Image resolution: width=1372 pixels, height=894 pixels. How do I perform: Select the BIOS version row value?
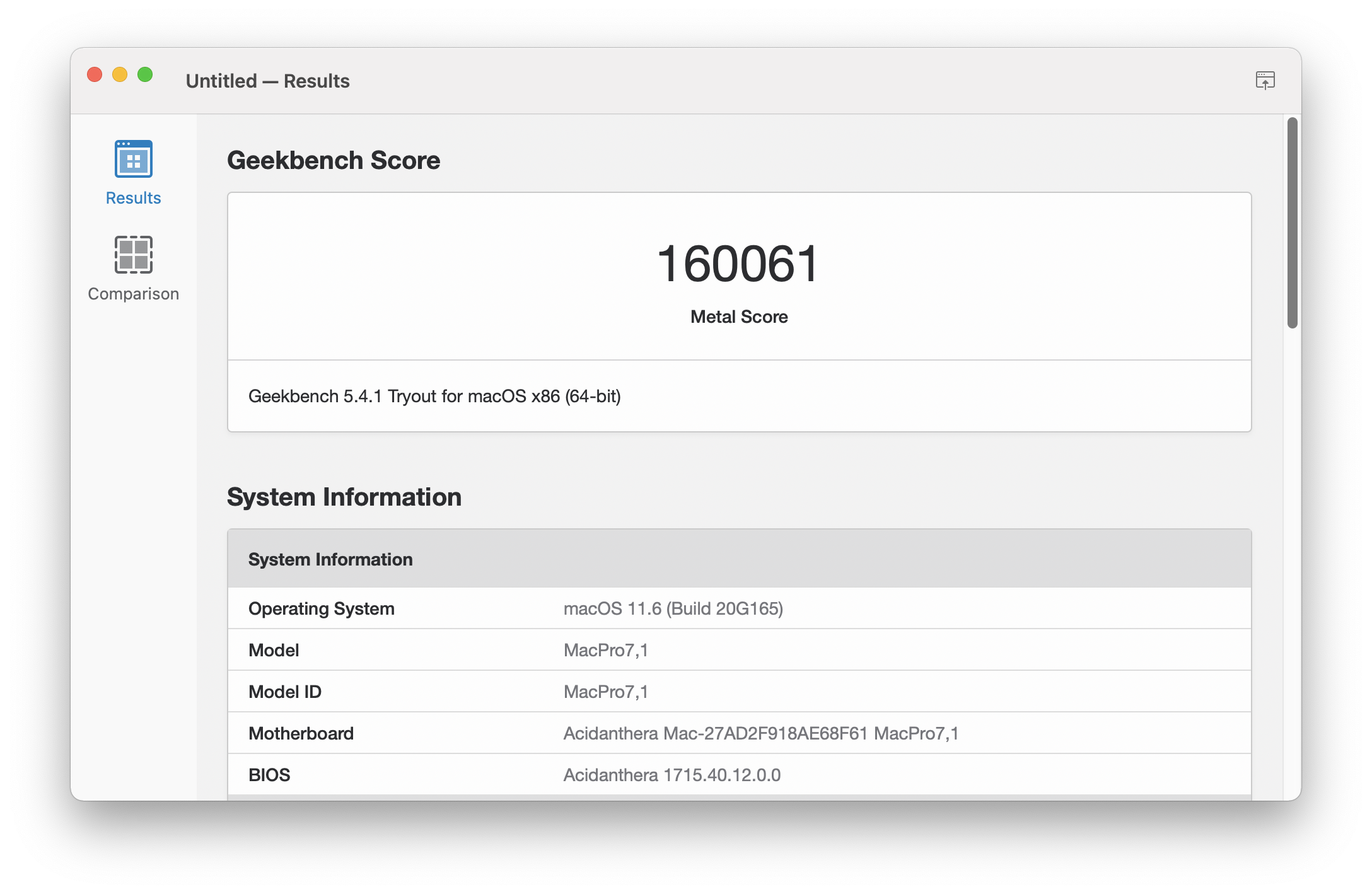coord(671,775)
